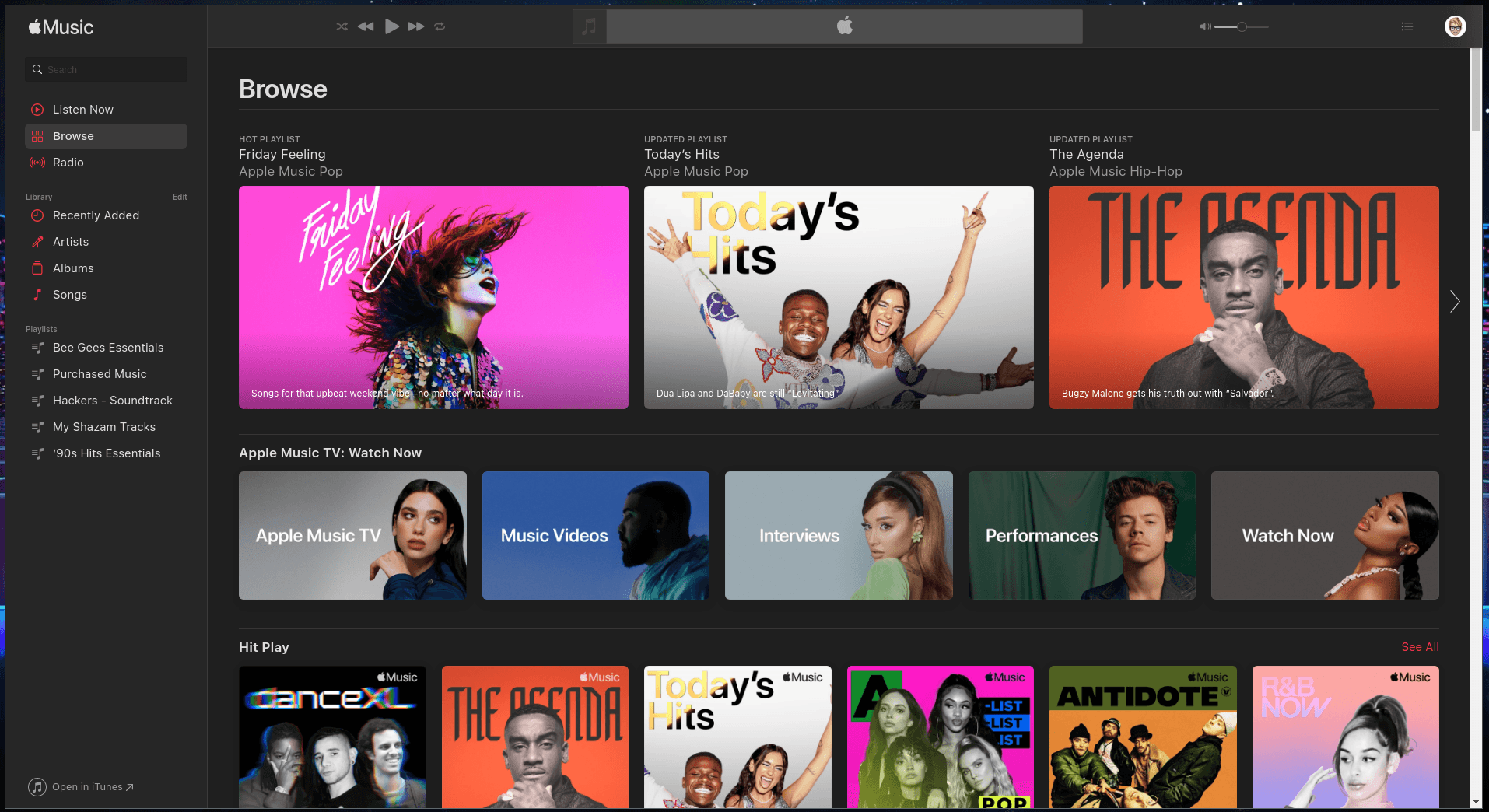The height and width of the screenshot is (812, 1489).
Task: Open the Hackers - Soundtrack playlist
Action: [x=112, y=401]
